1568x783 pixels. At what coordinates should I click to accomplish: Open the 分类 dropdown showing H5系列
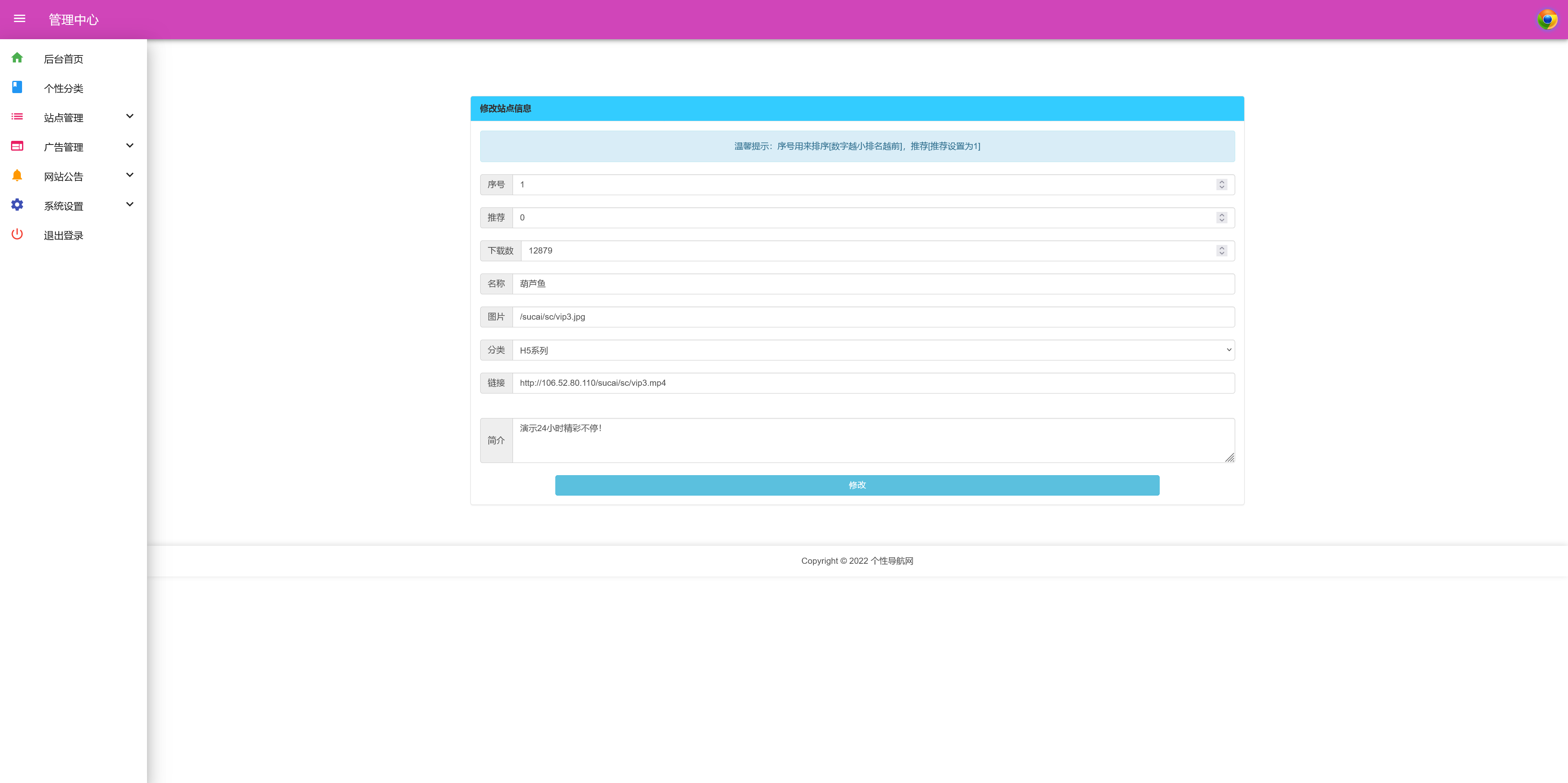coord(873,350)
